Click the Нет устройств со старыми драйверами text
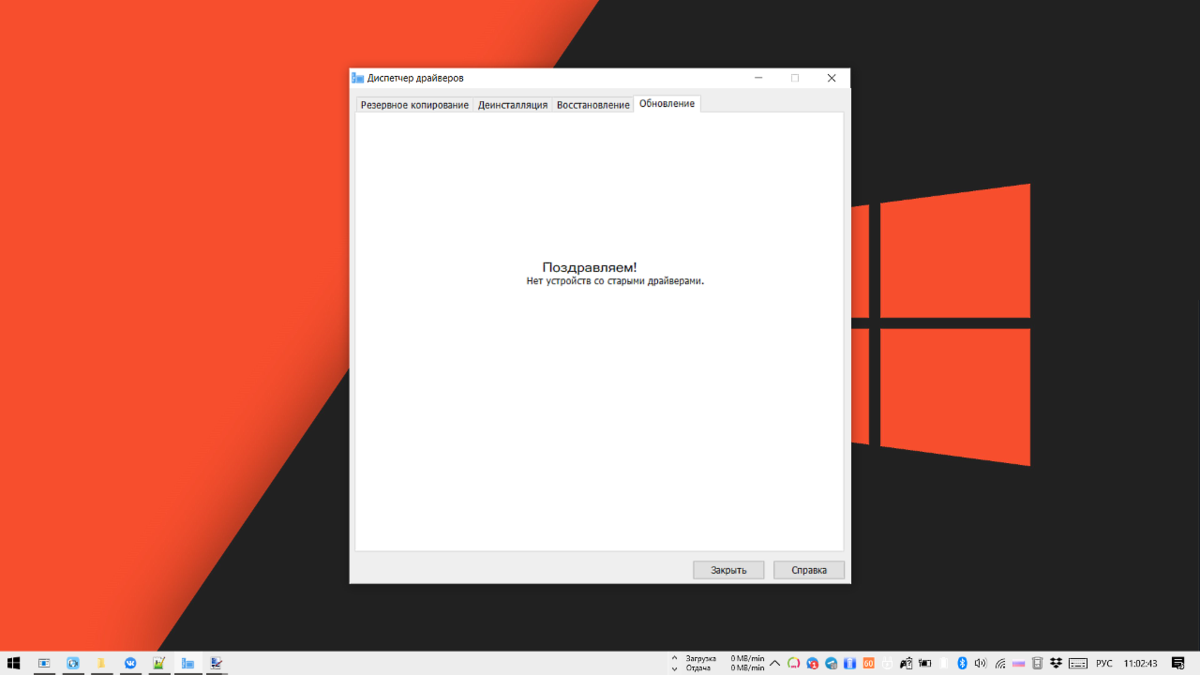Viewport: 1200px width, 675px height. coord(615,281)
